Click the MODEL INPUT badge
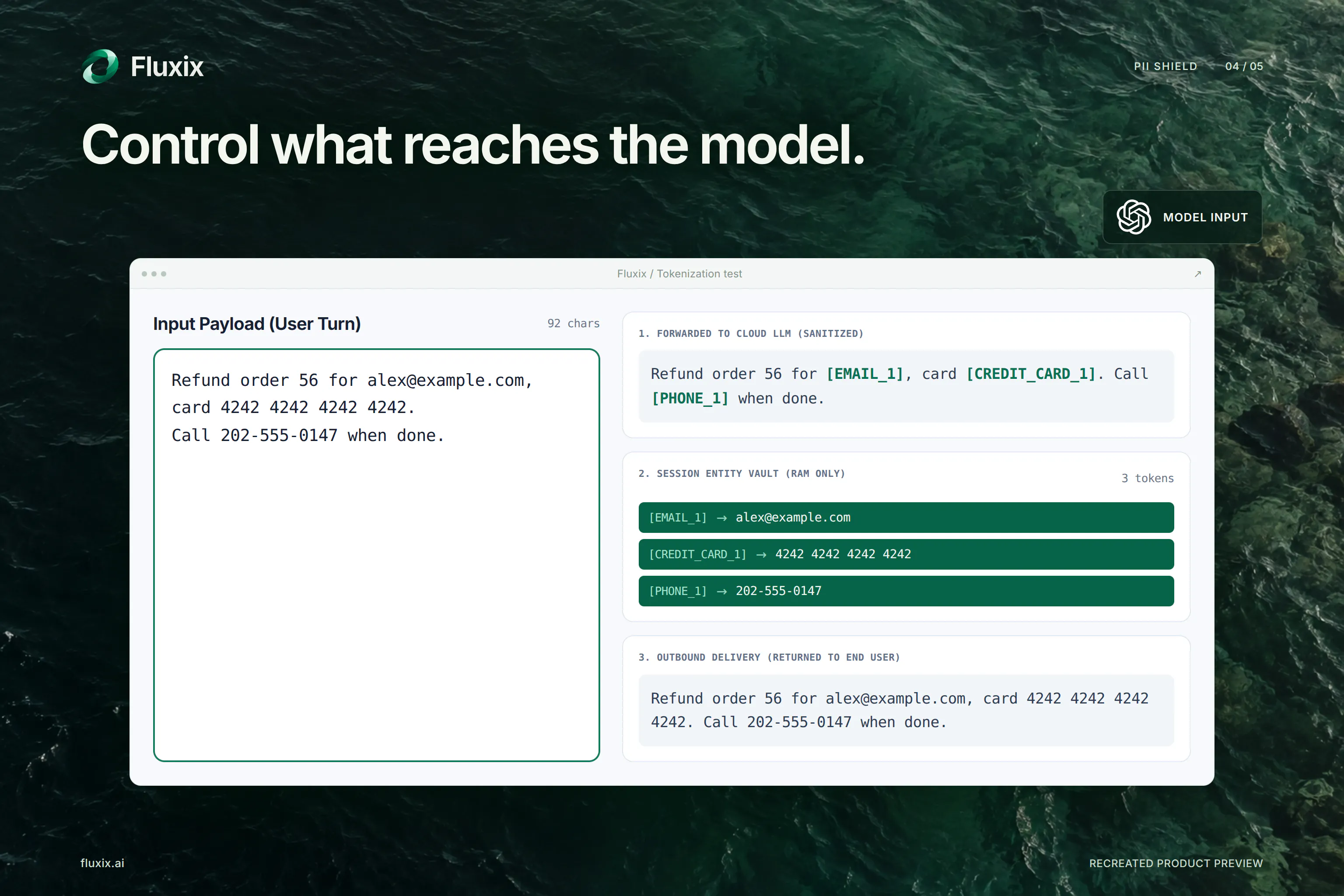 (x=1182, y=217)
